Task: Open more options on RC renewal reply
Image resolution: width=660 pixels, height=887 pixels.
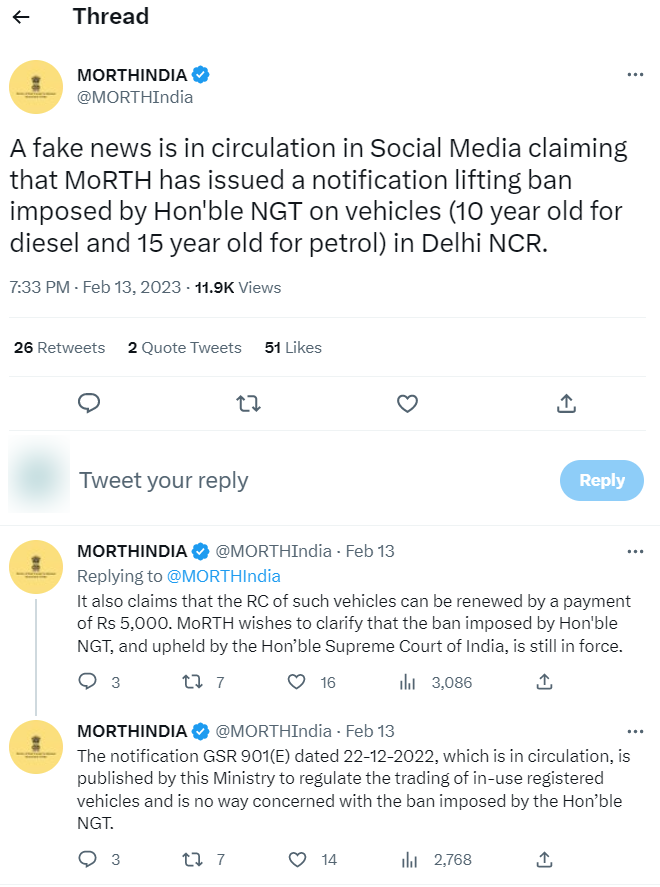Action: click(x=634, y=551)
